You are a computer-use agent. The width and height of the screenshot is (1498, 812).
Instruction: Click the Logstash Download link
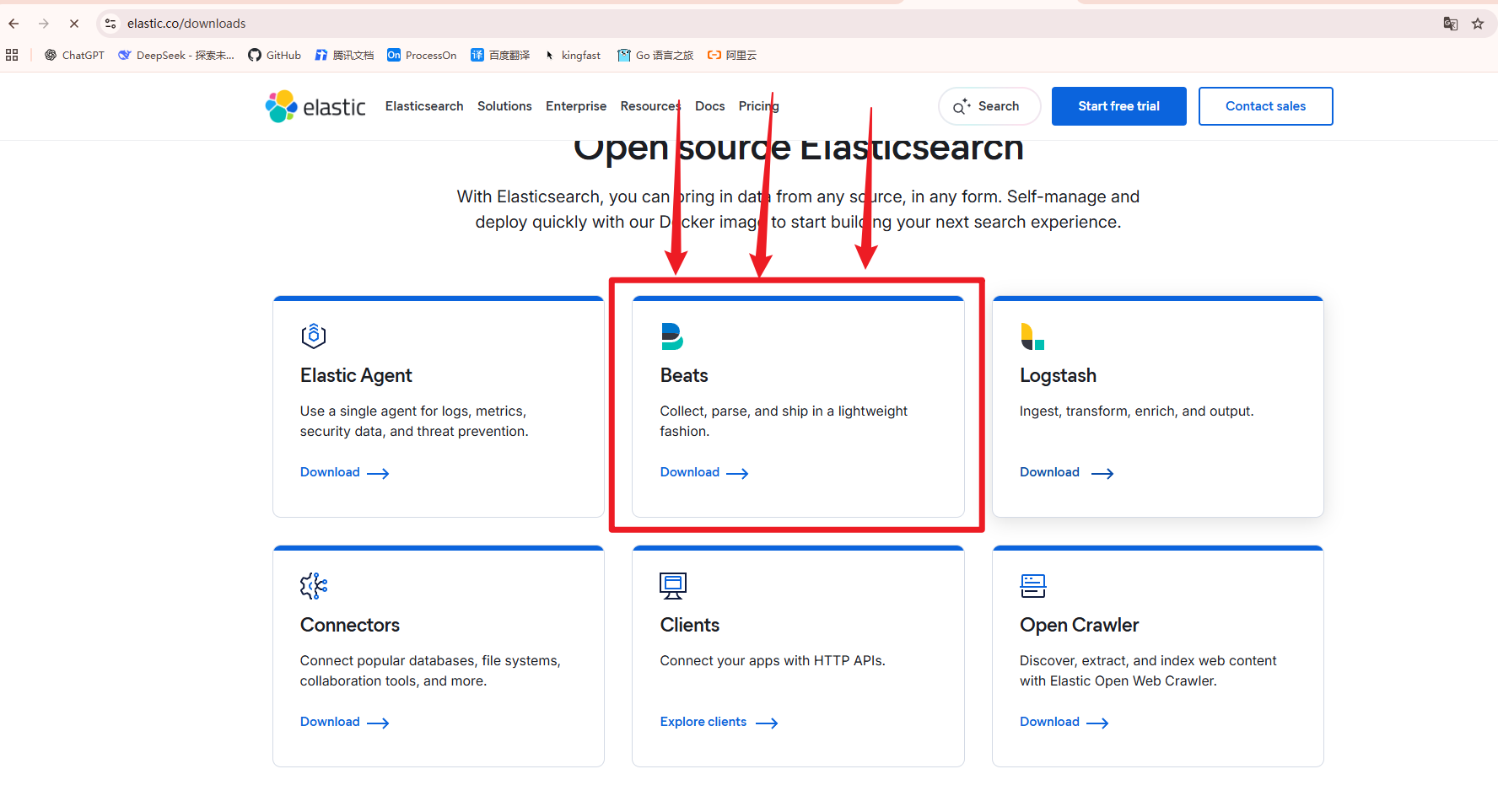pos(1067,472)
